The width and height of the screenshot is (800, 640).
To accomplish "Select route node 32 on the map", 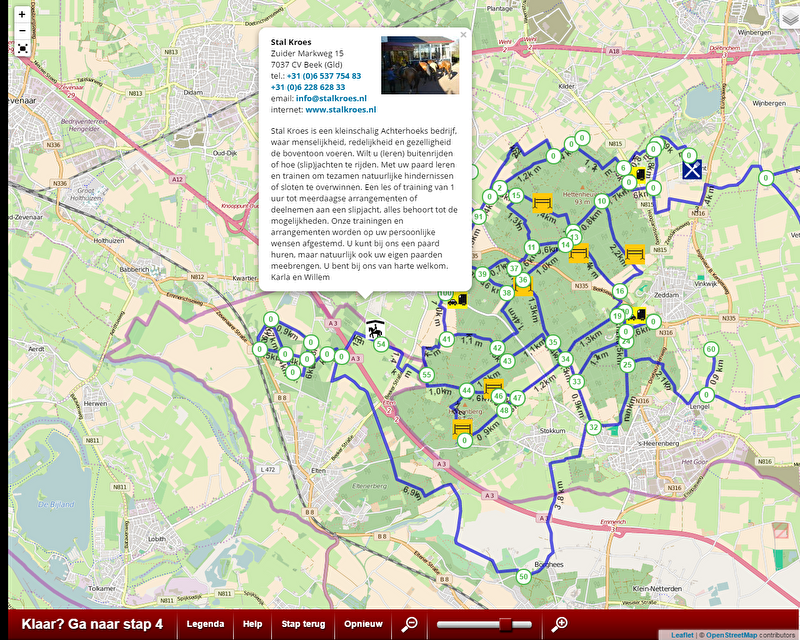I will coord(593,428).
